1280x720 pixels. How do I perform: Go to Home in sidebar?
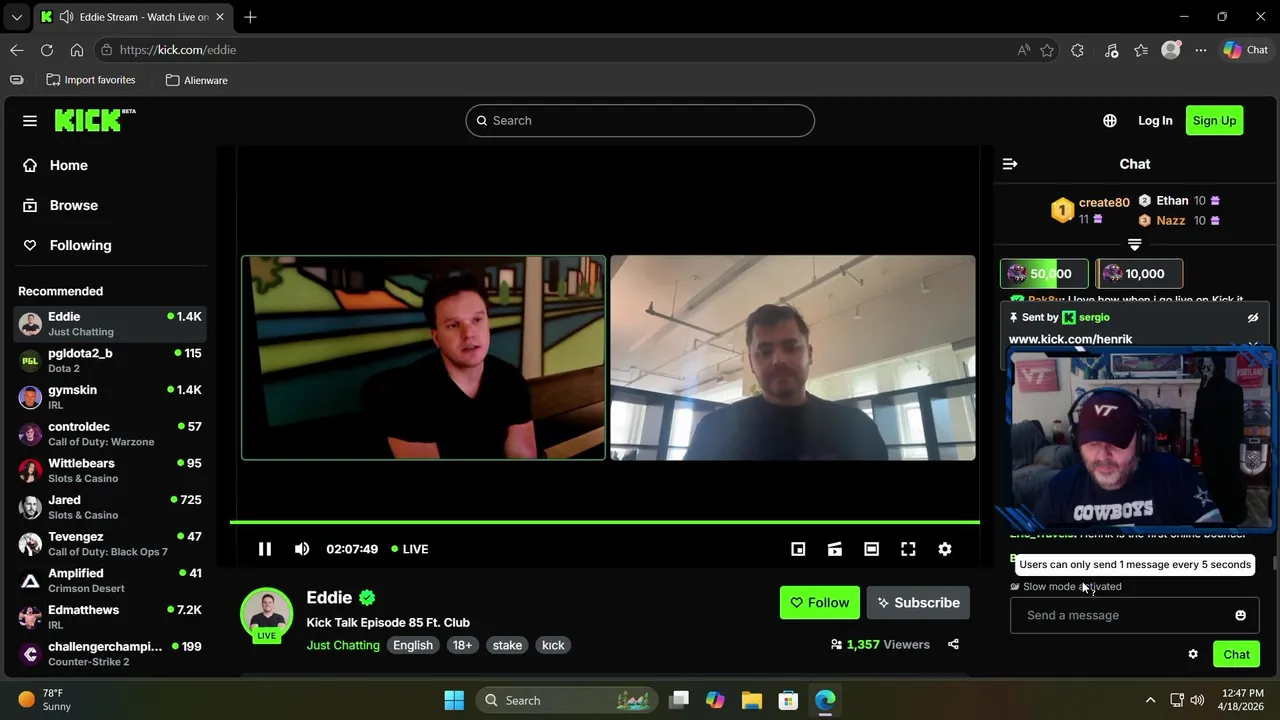(110, 166)
